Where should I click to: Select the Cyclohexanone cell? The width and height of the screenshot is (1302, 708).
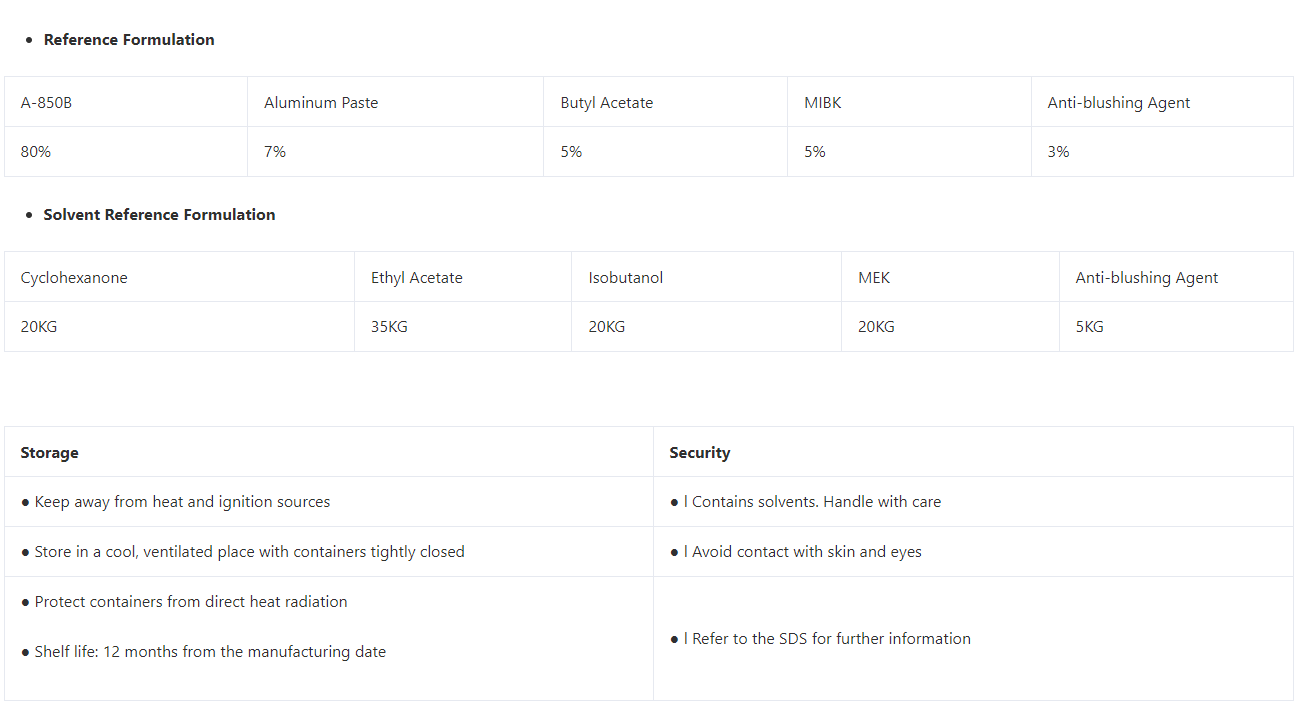180,277
